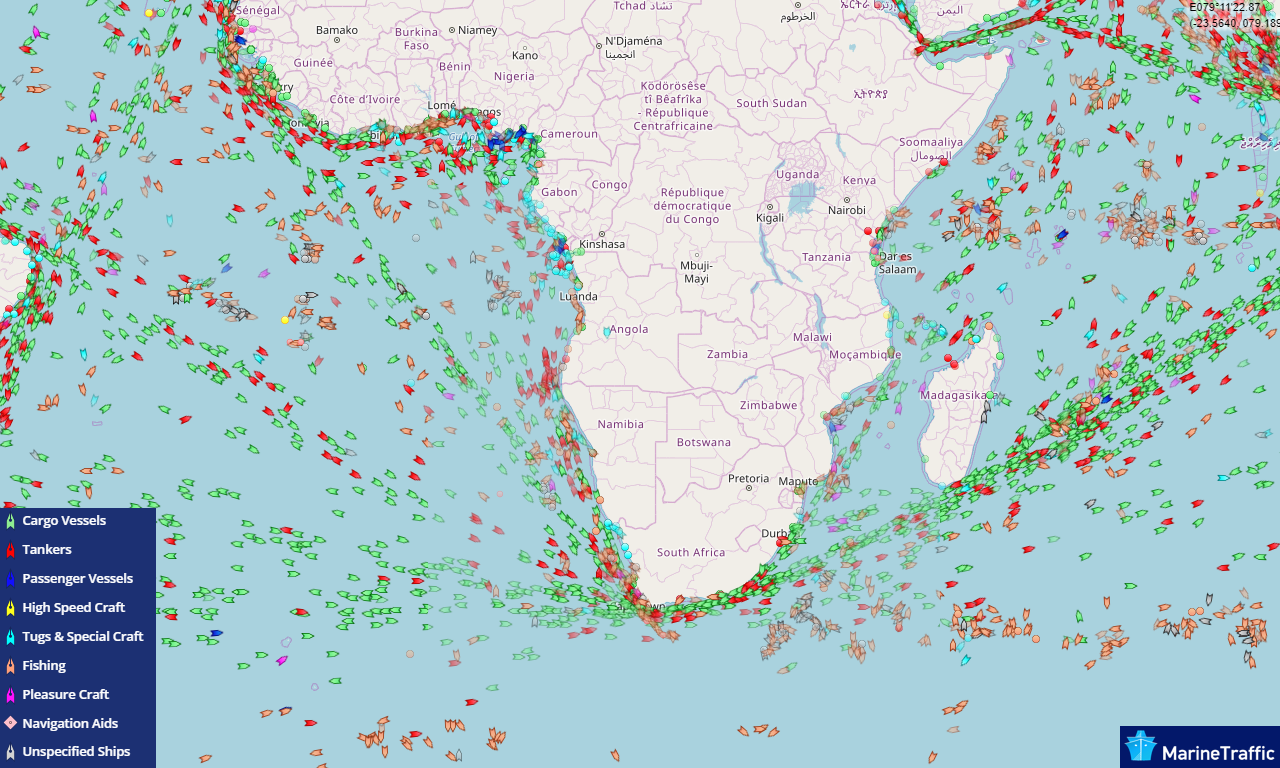Click the Kinshasa city label

[602, 244]
